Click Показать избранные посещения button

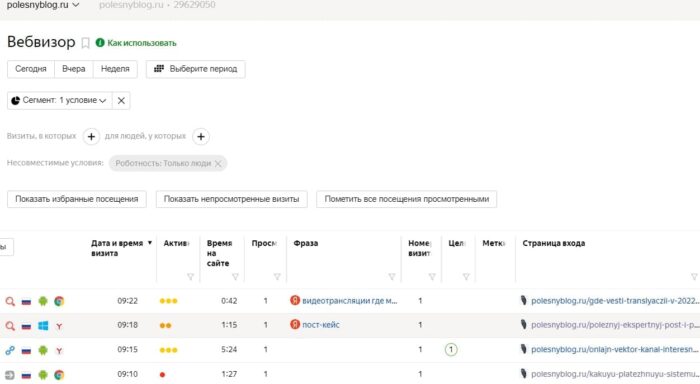77,199
